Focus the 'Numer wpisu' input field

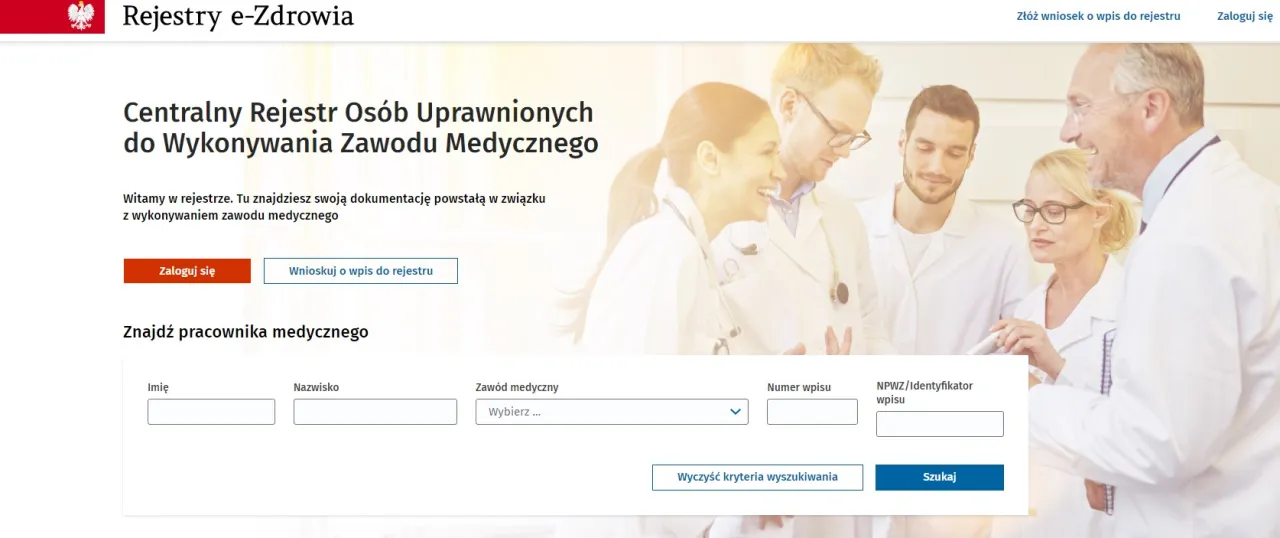[x=812, y=412]
